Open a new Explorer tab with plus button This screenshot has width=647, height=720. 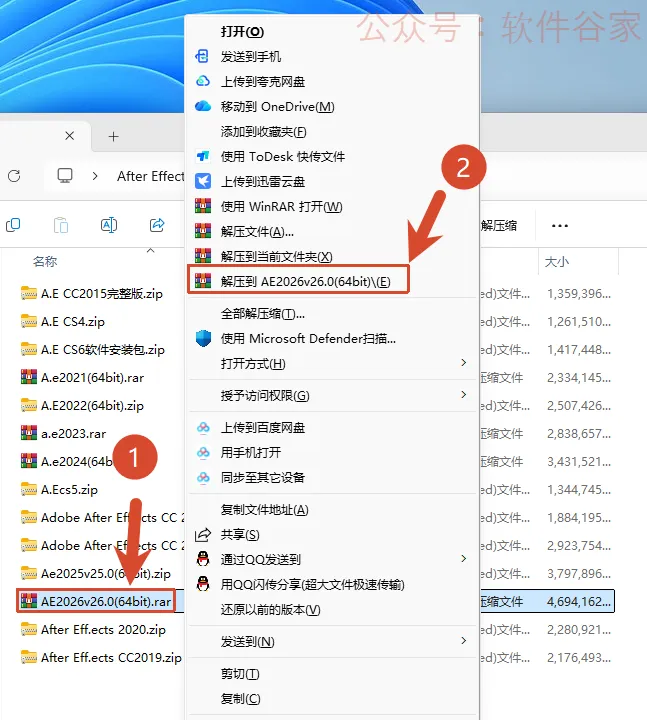[x=113, y=136]
